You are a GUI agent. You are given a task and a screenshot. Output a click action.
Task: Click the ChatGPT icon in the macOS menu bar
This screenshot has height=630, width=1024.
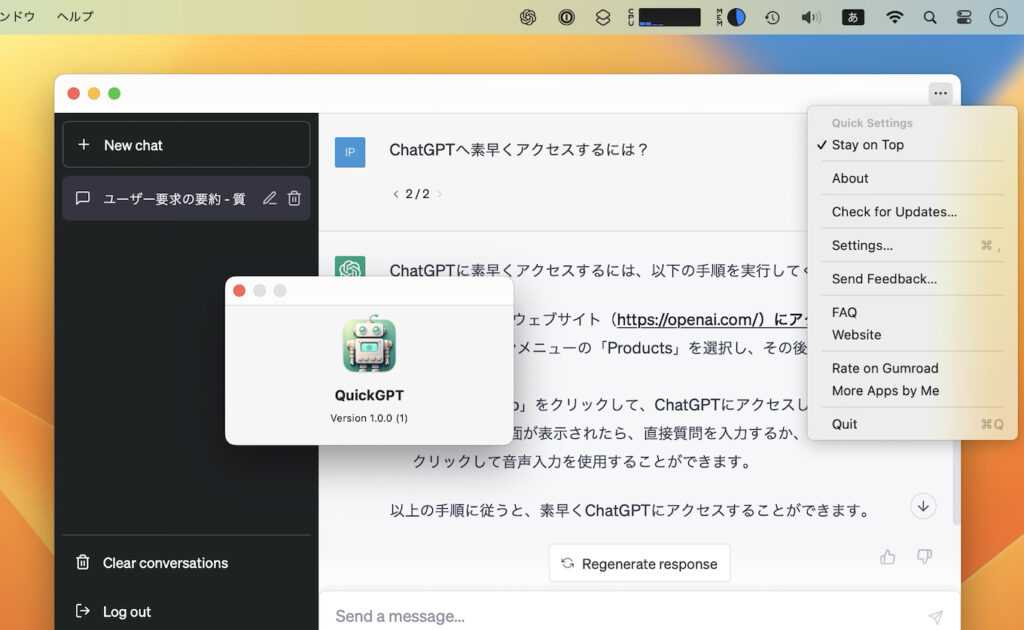tap(529, 16)
